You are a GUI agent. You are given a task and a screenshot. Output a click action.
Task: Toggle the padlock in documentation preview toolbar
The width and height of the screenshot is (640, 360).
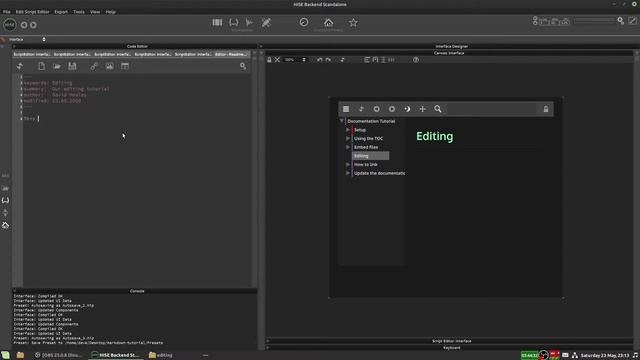[x=546, y=109]
